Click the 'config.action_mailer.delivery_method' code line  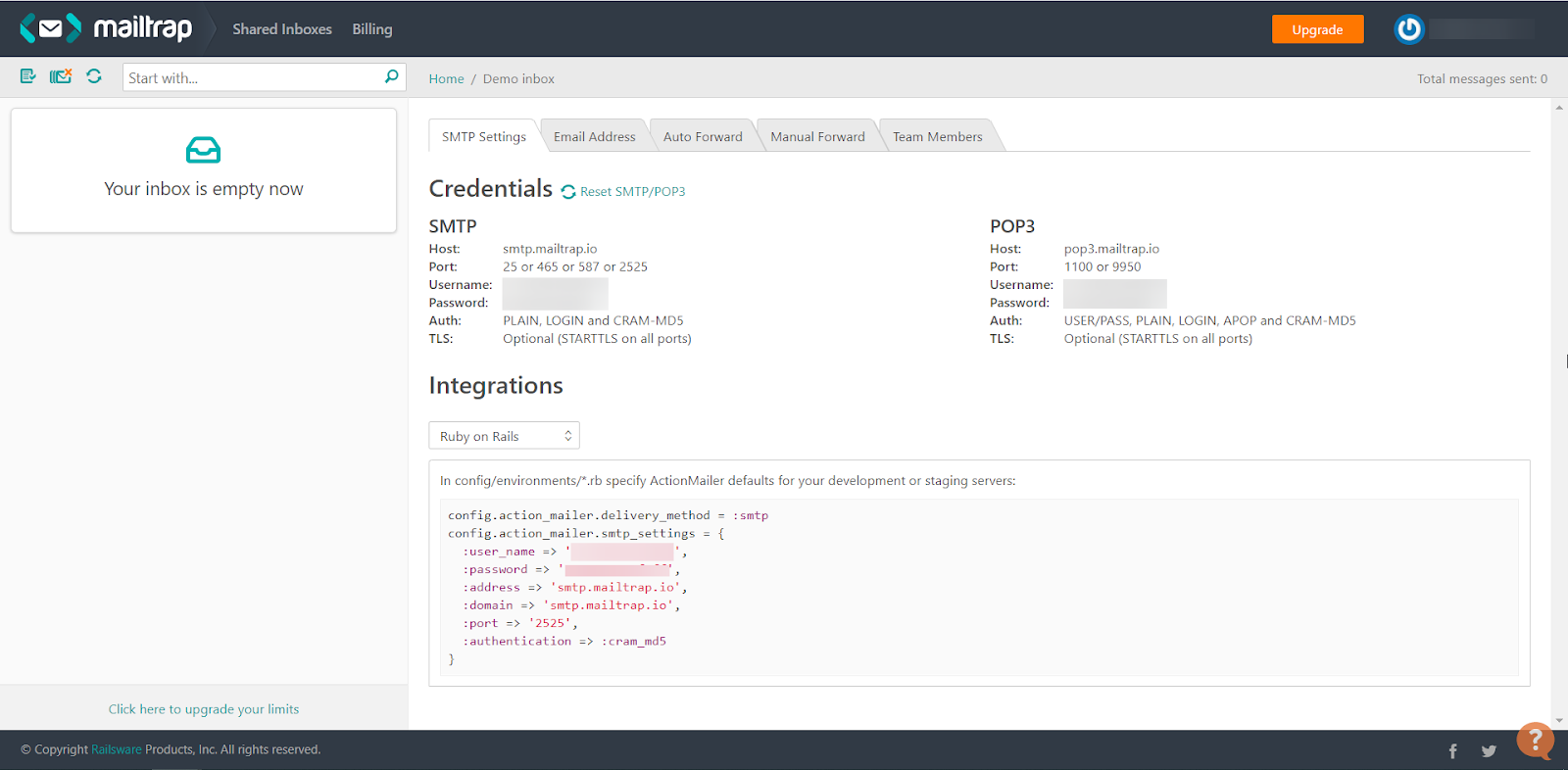(608, 515)
